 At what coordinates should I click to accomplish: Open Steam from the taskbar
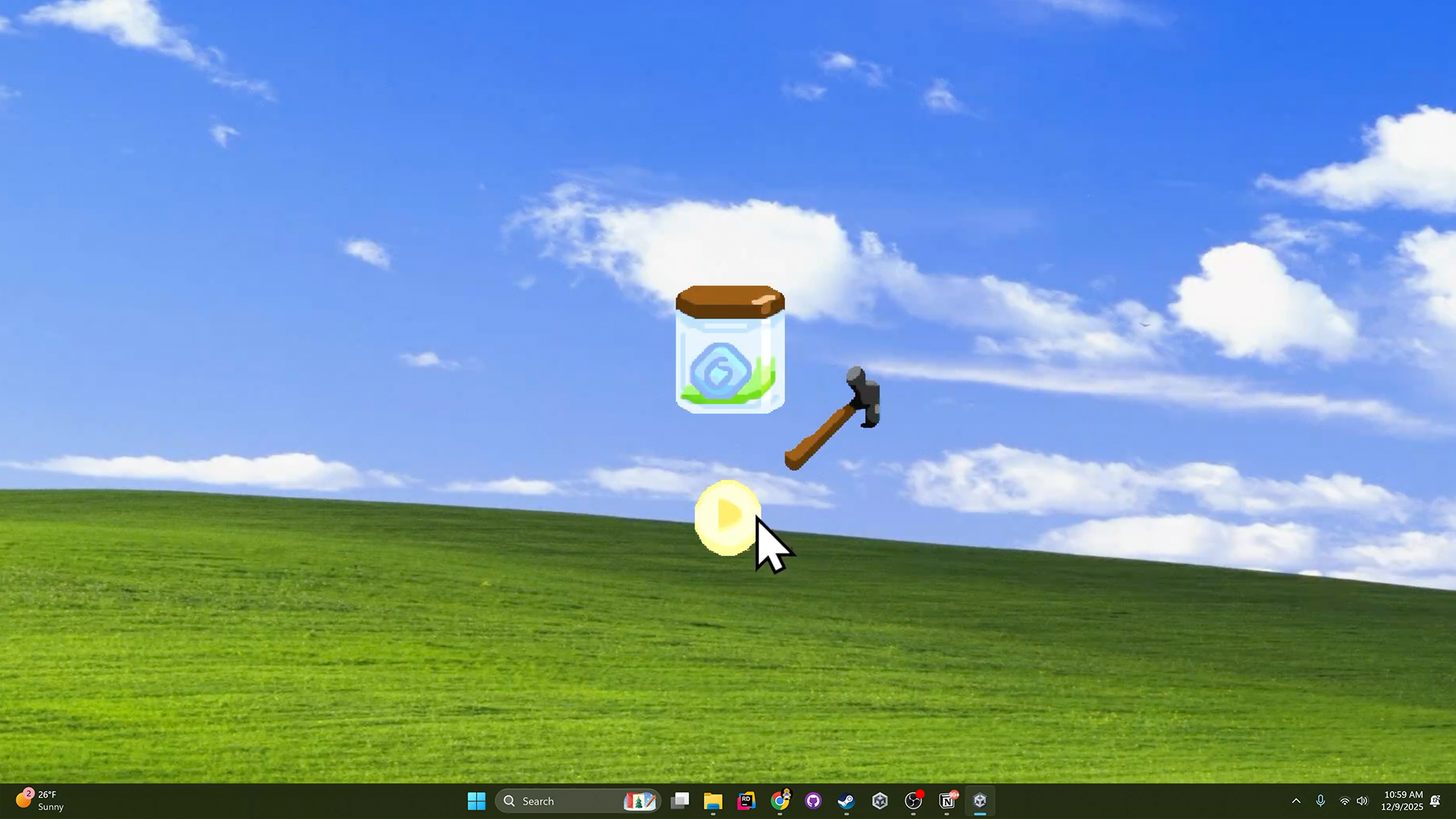click(847, 802)
